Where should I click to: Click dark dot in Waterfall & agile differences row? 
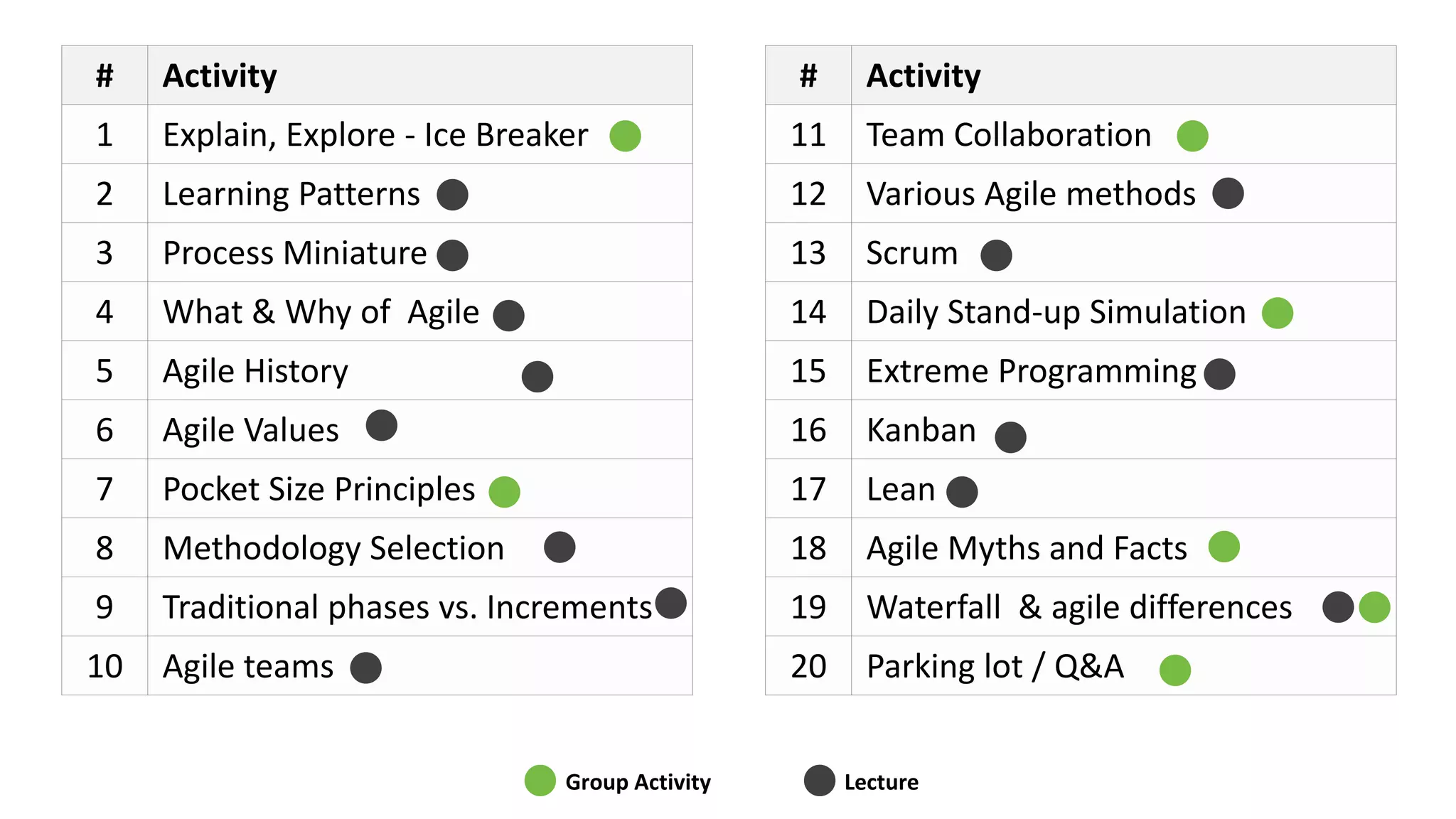[1337, 607]
